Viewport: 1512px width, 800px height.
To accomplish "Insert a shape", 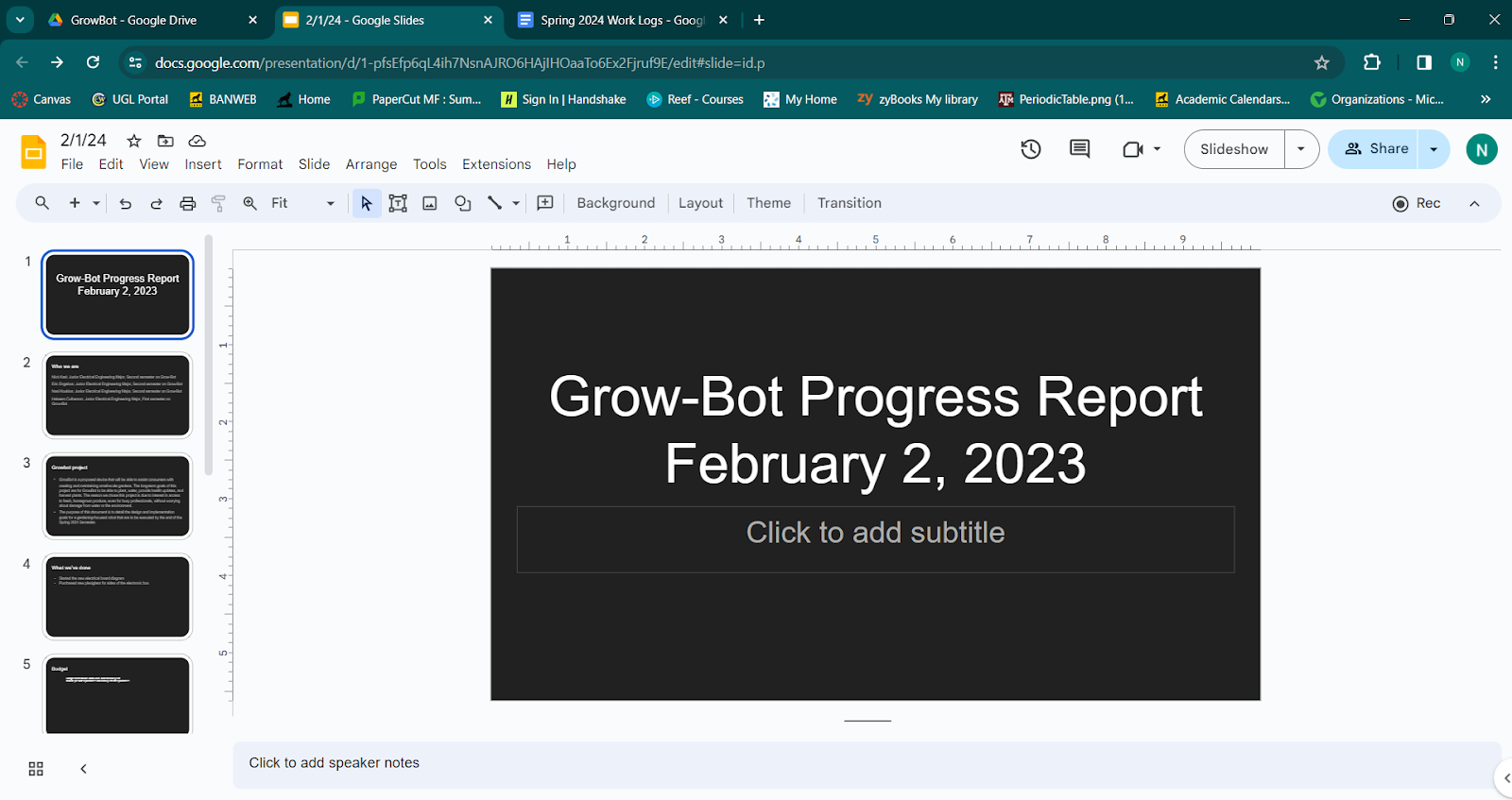I will [x=462, y=203].
